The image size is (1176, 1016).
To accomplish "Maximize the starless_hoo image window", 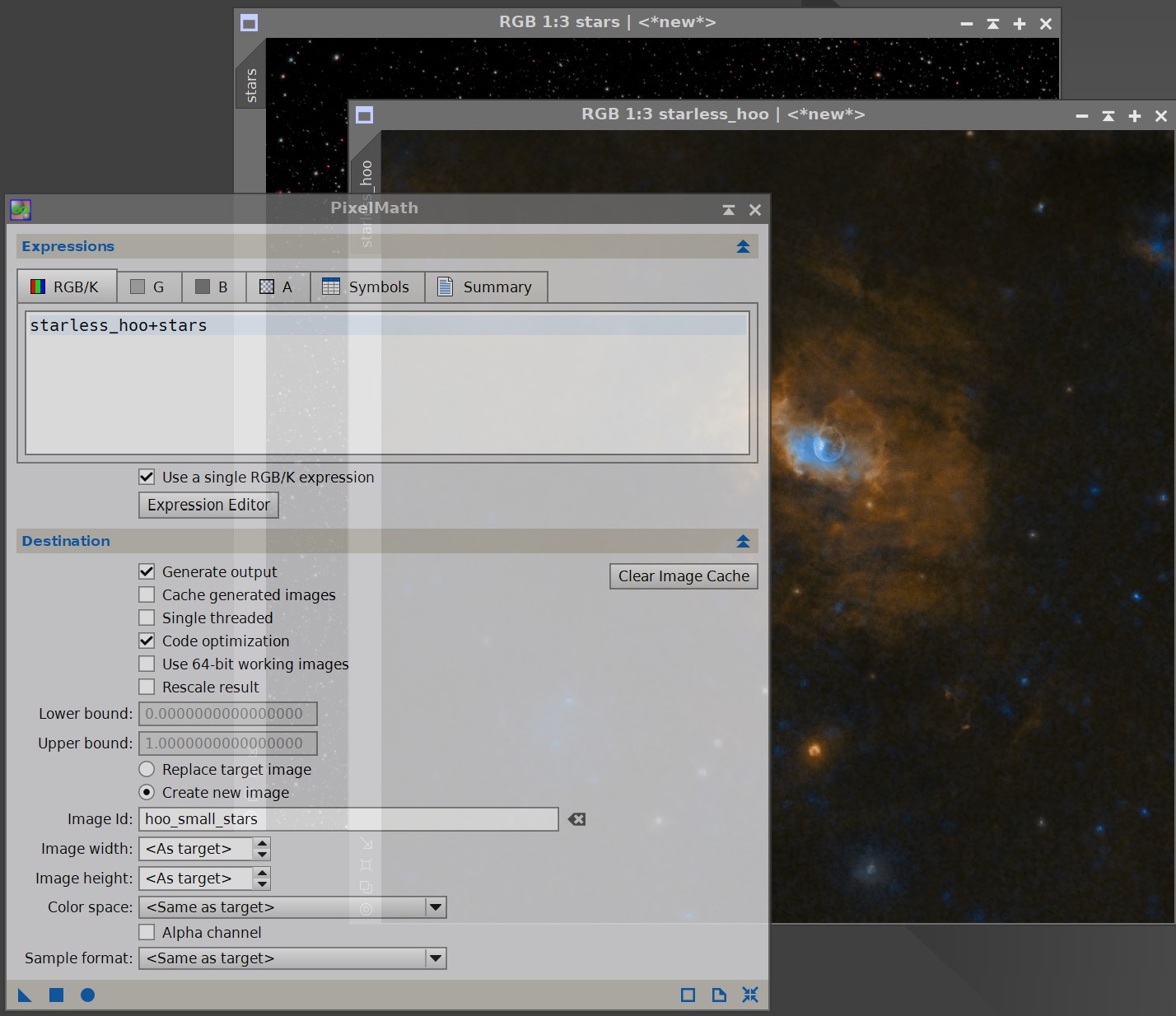I will [x=1135, y=116].
